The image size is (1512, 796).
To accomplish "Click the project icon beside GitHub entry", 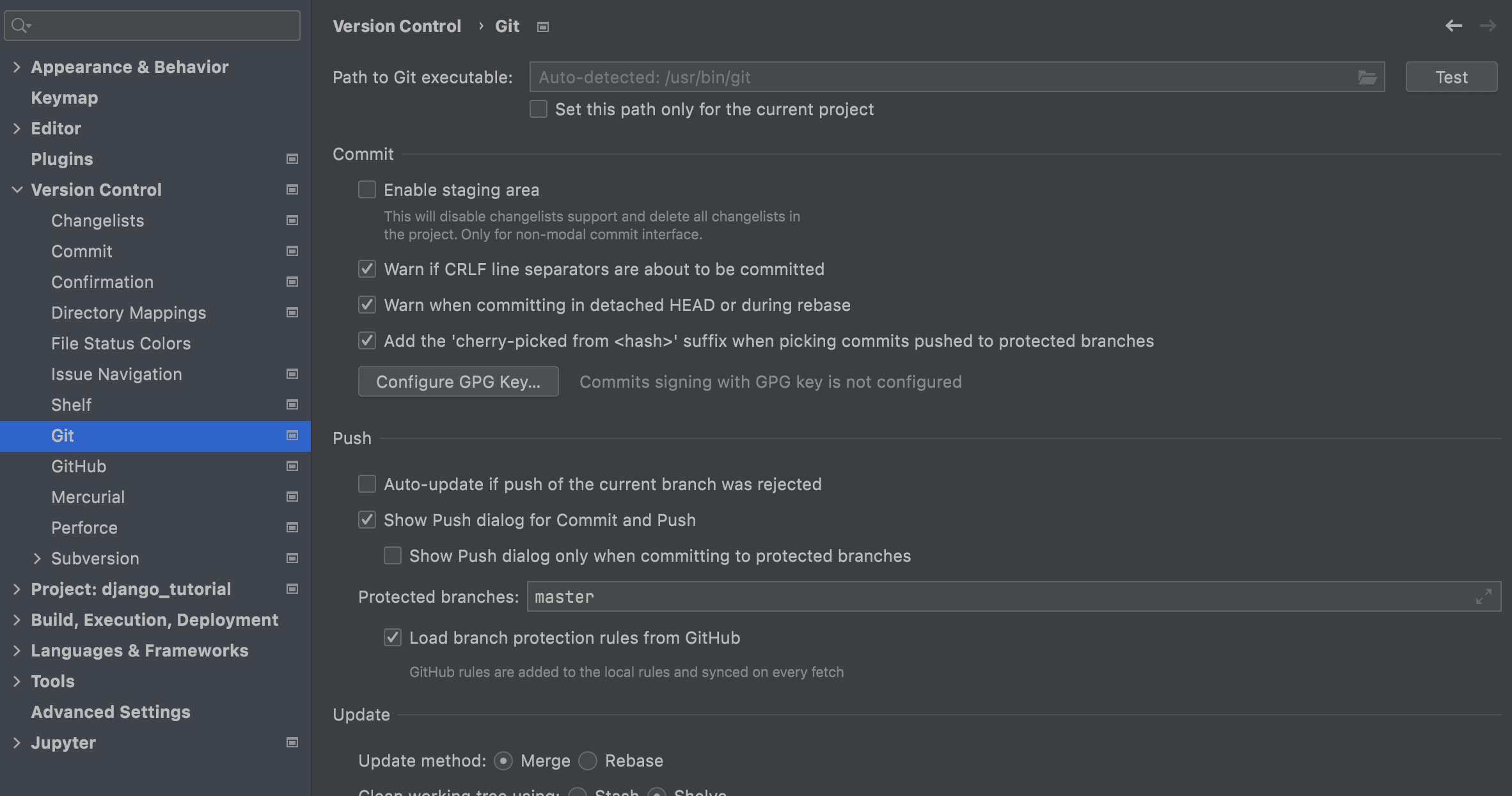I will click(x=292, y=466).
